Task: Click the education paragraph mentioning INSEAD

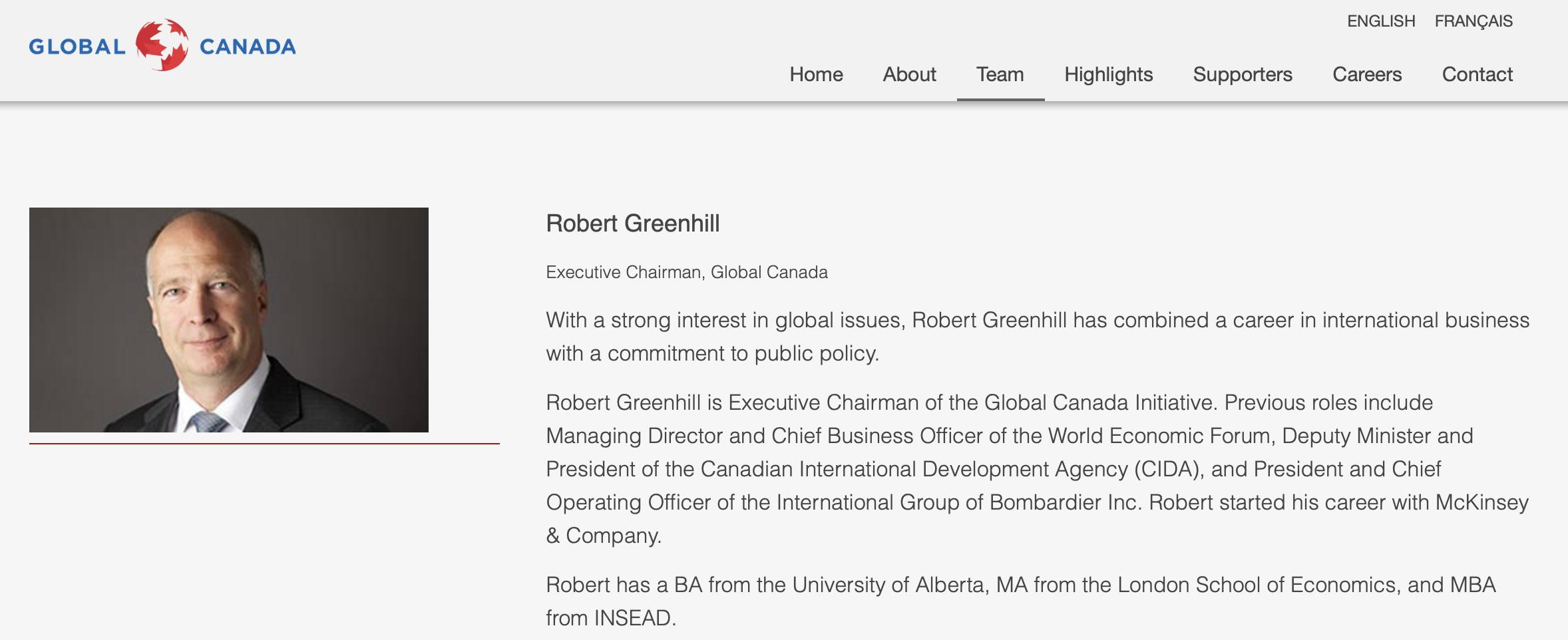Action: (x=1020, y=601)
